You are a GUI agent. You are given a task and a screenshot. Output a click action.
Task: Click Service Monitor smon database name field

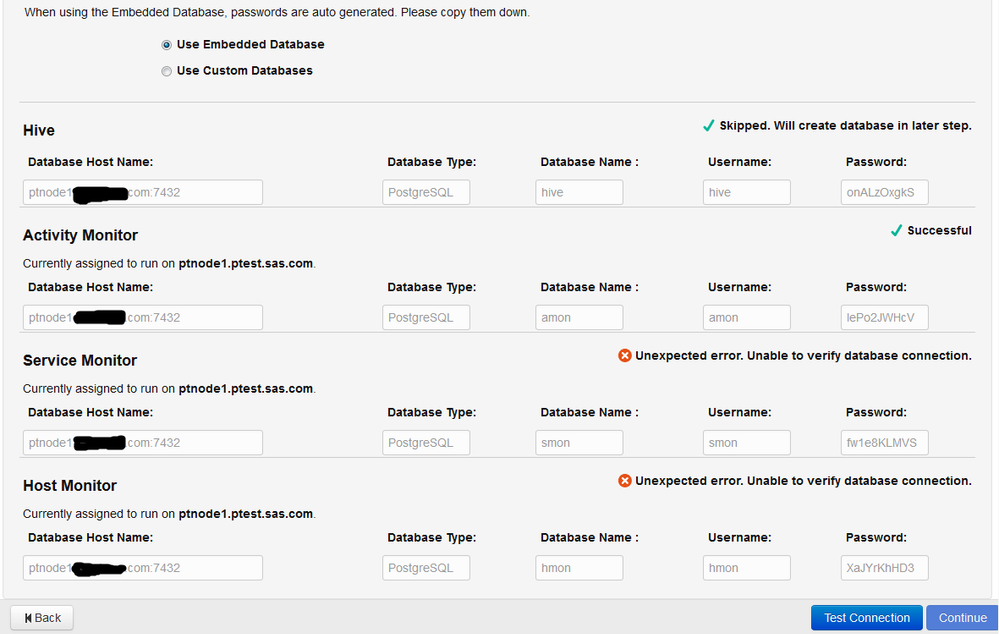tap(579, 442)
